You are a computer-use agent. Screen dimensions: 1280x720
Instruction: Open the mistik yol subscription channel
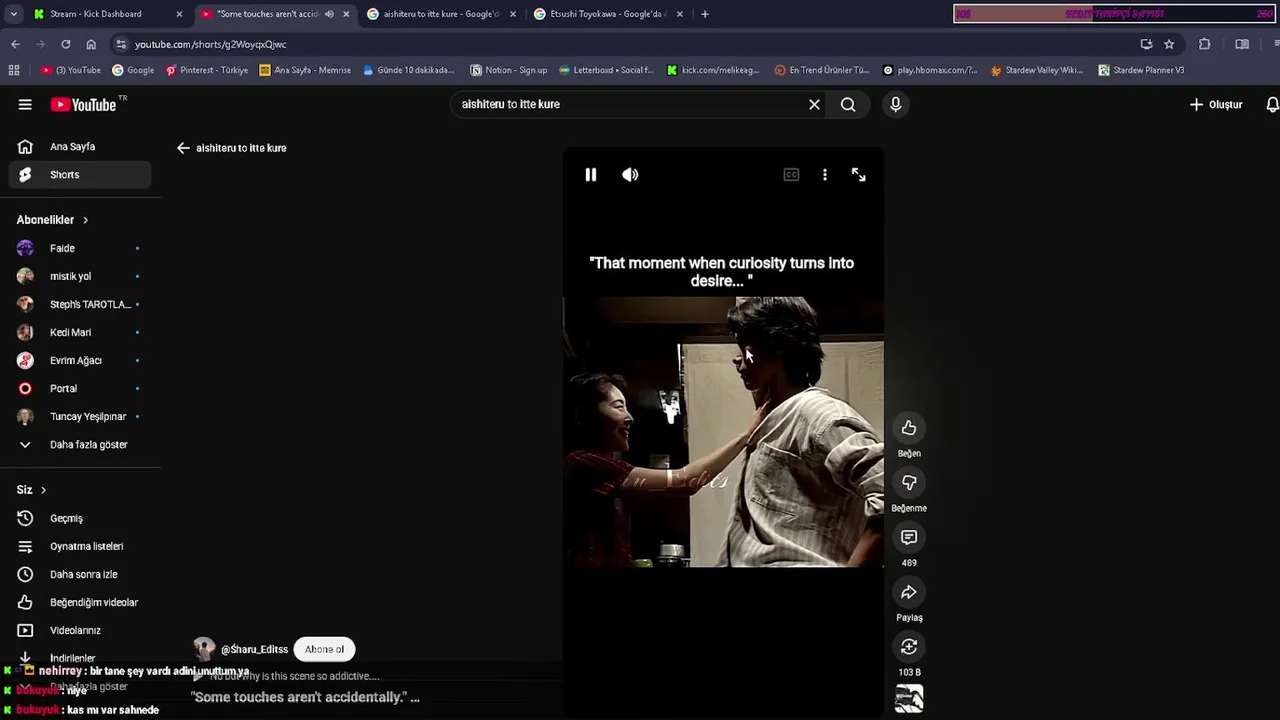80,276
